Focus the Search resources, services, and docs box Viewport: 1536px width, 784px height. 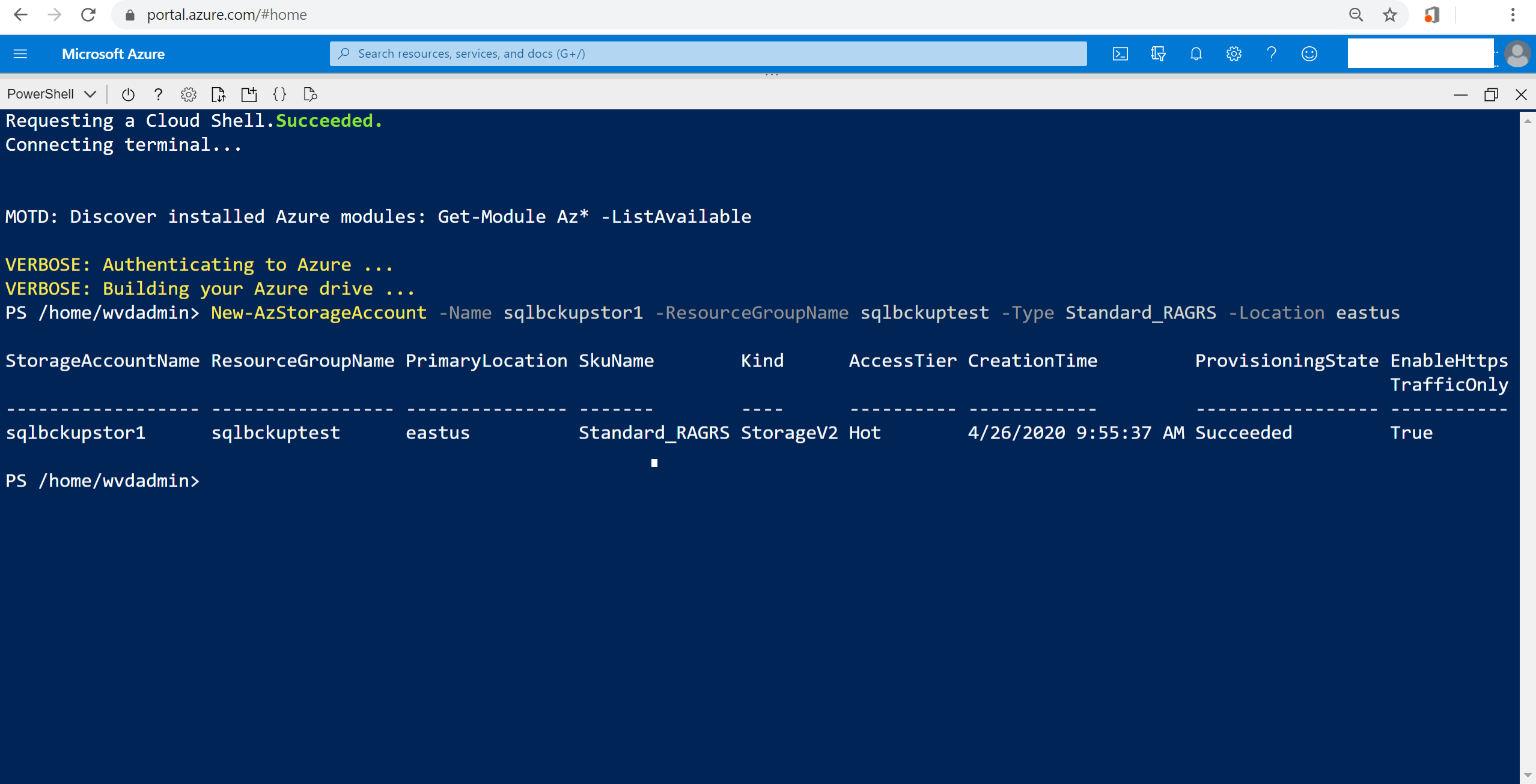pos(708,54)
